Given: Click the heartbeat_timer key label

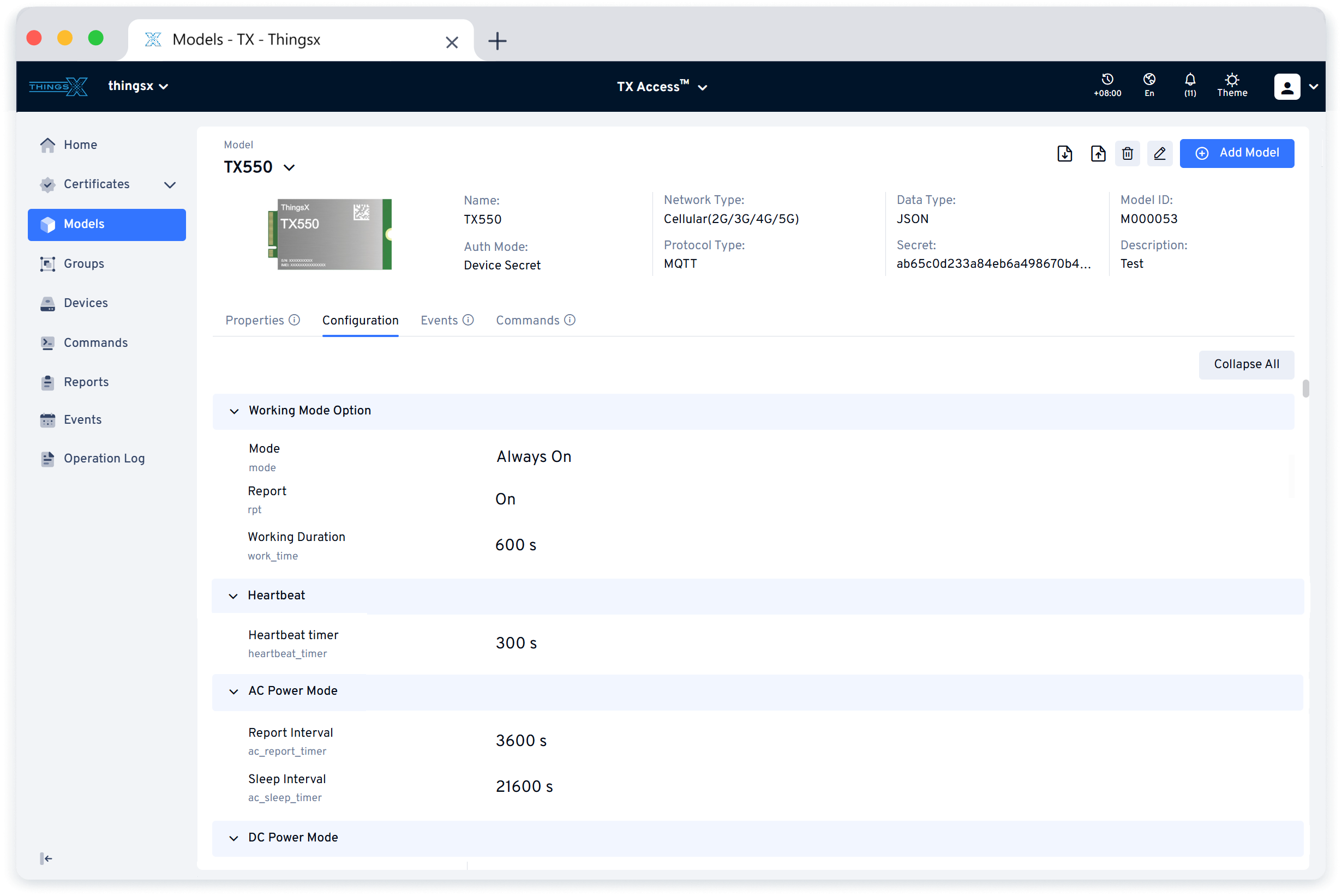Looking at the screenshot, I should pyautogui.click(x=287, y=654).
